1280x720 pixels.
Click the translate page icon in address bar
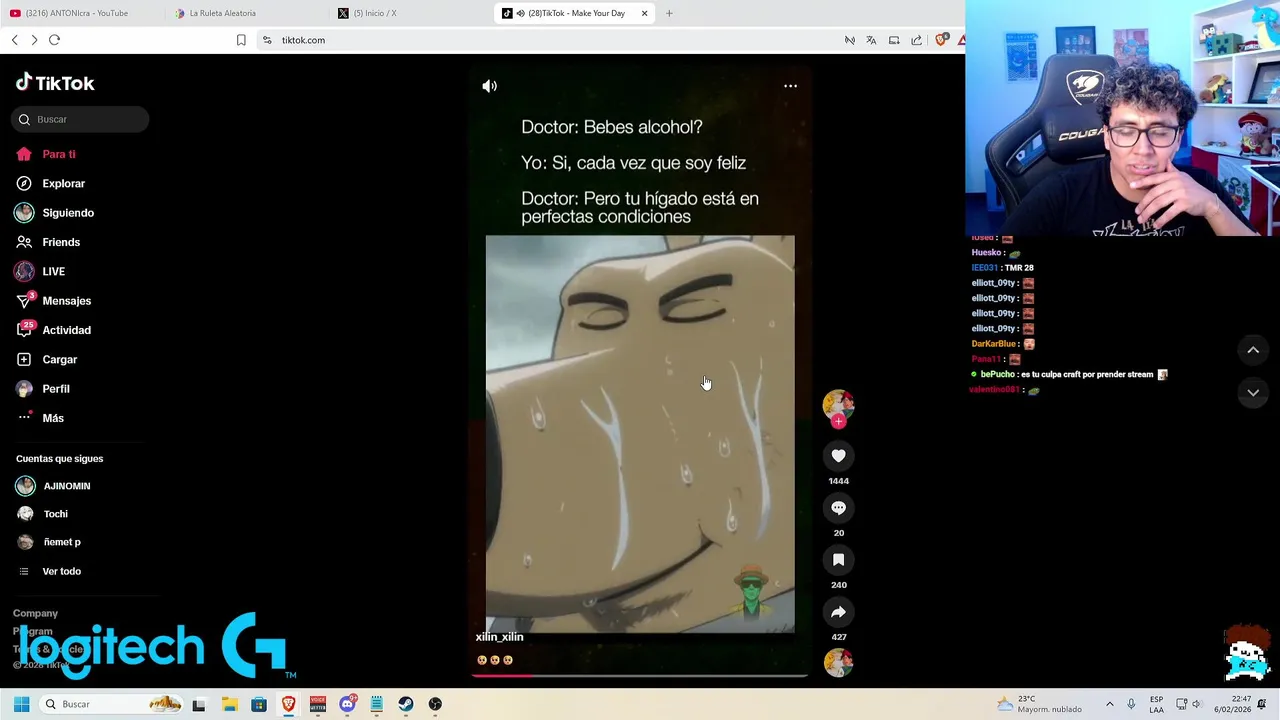tap(871, 40)
